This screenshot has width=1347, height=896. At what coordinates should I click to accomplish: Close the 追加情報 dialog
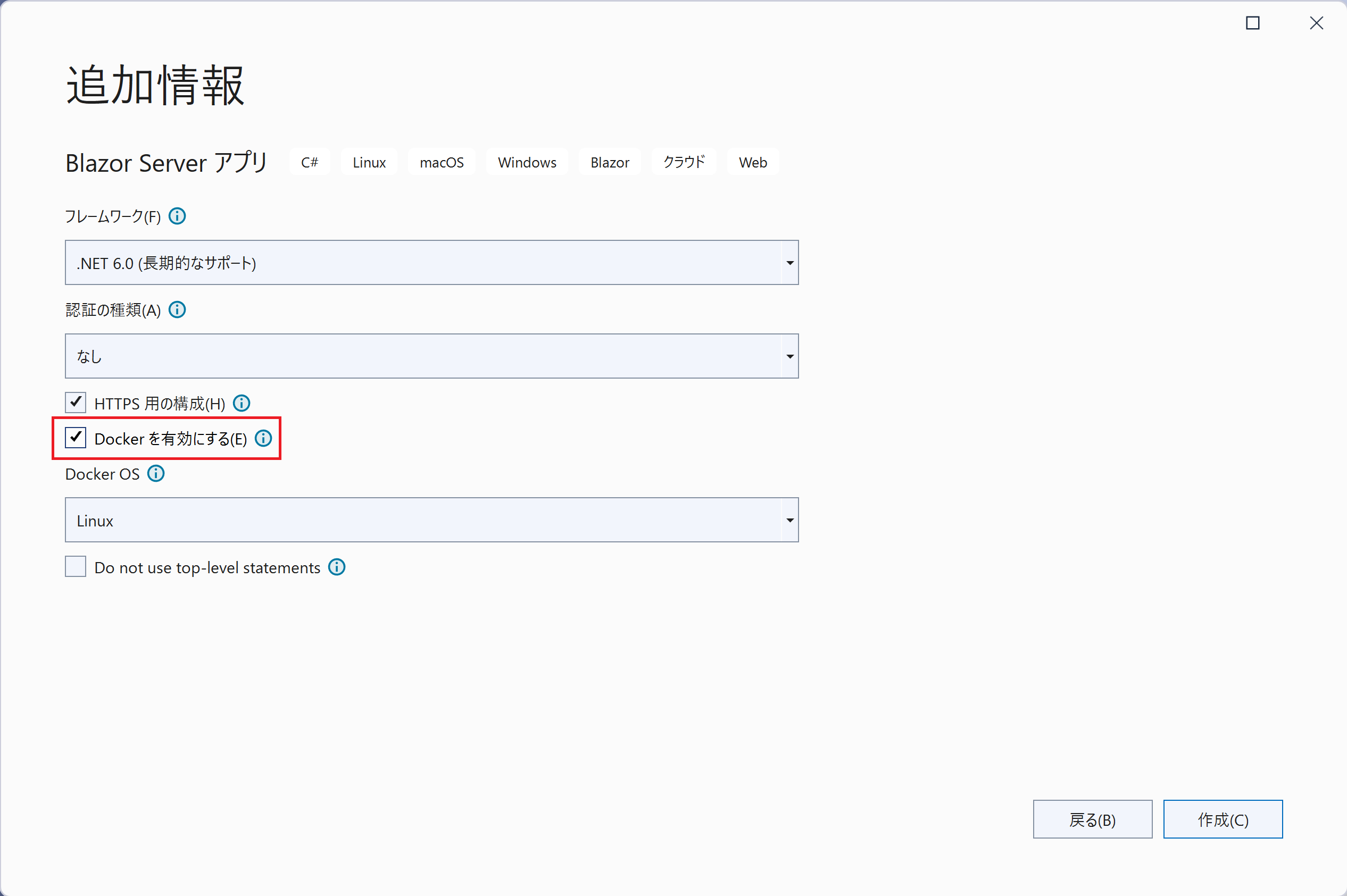pyautogui.click(x=1317, y=23)
